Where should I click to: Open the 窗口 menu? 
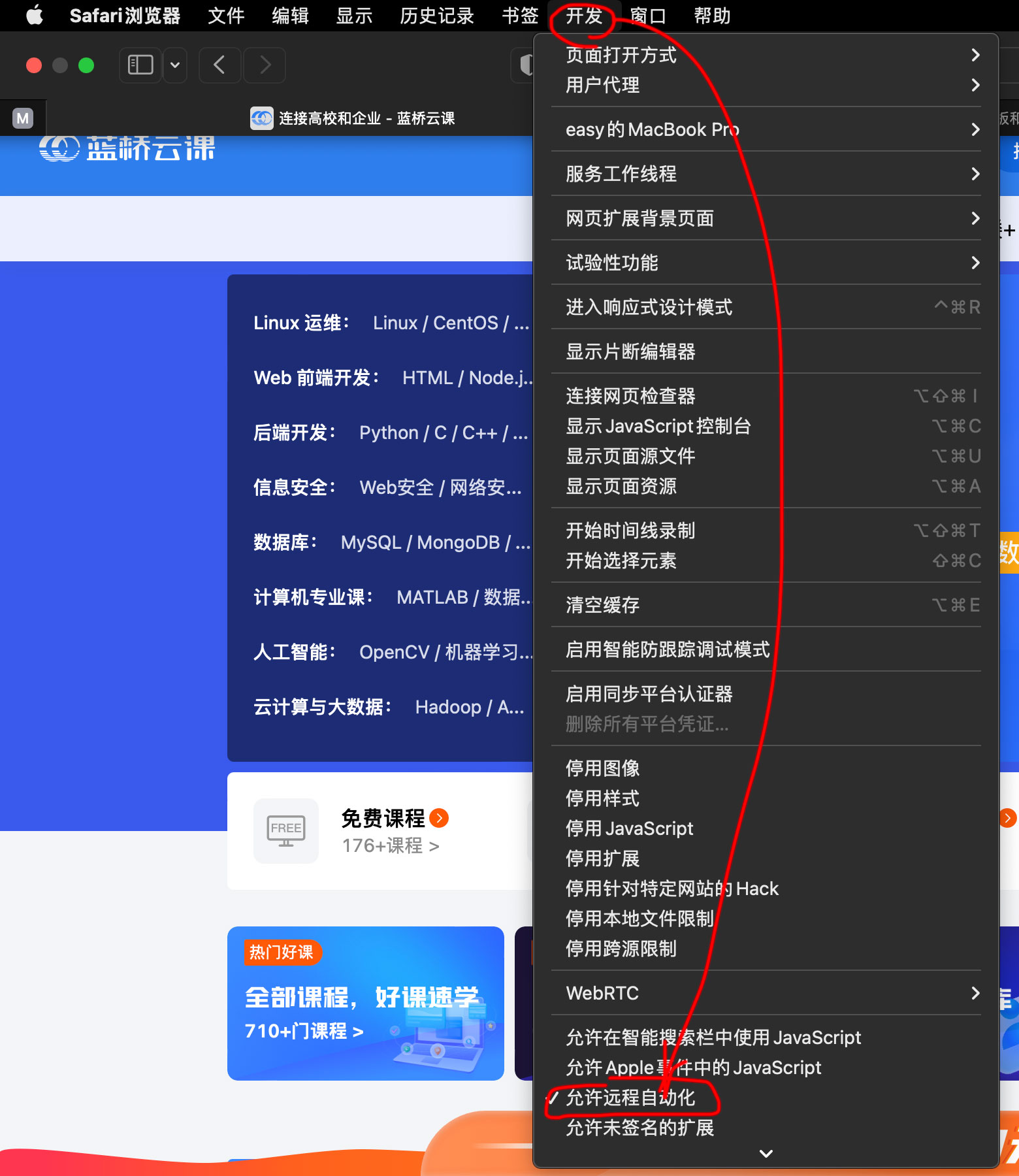pyautogui.click(x=648, y=15)
